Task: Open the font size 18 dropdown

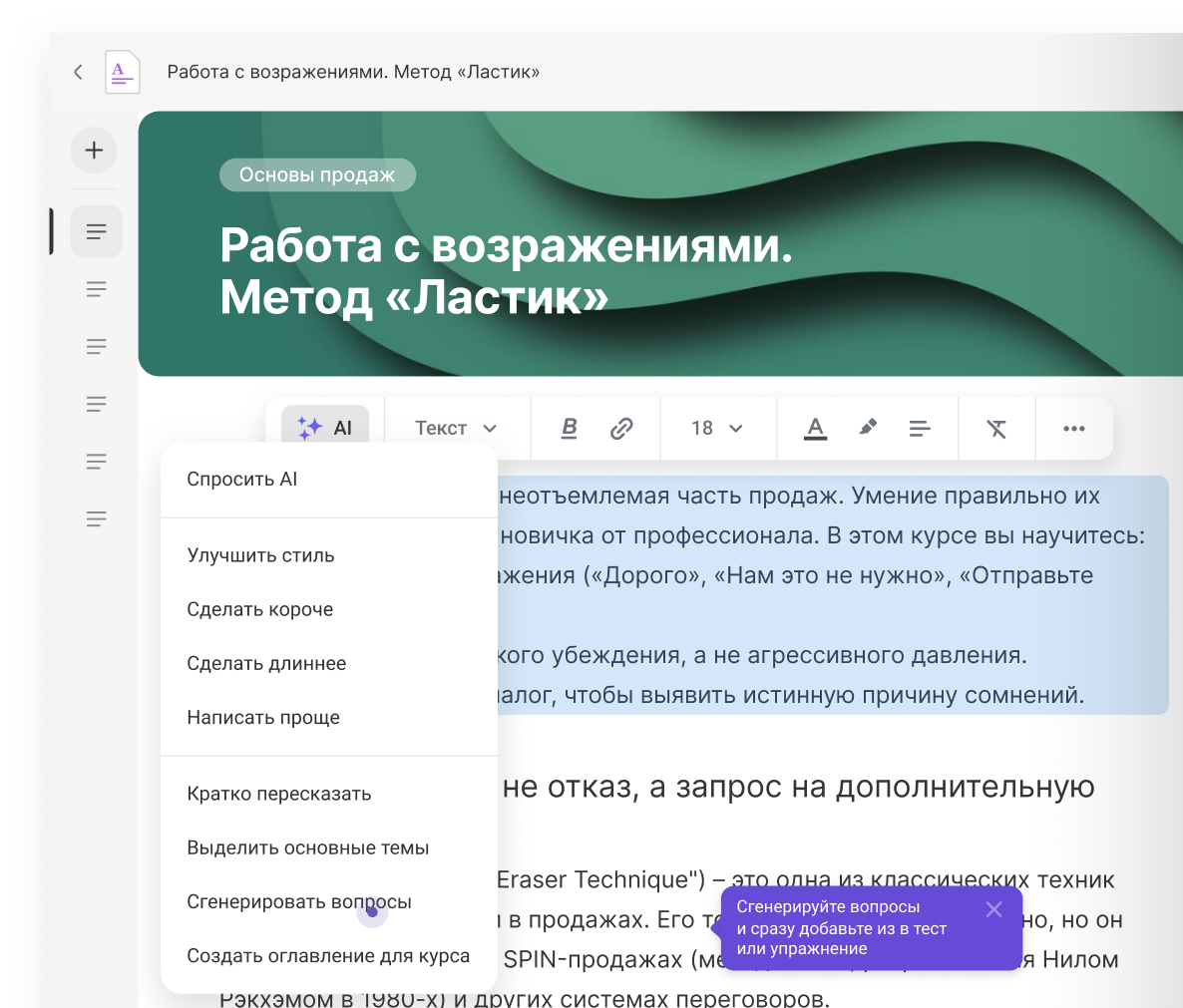Action: tap(717, 429)
